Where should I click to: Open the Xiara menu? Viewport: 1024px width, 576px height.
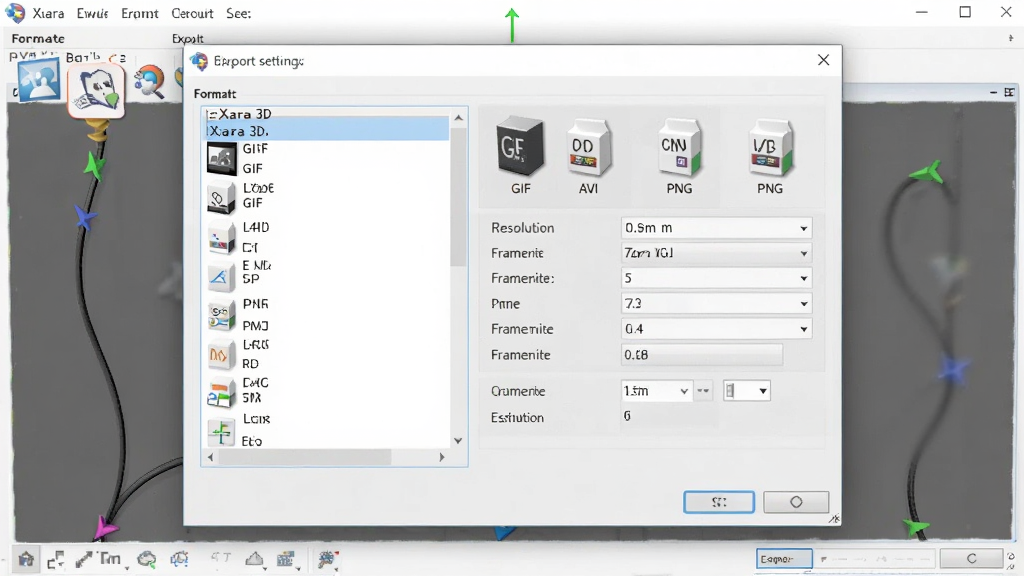[48, 13]
